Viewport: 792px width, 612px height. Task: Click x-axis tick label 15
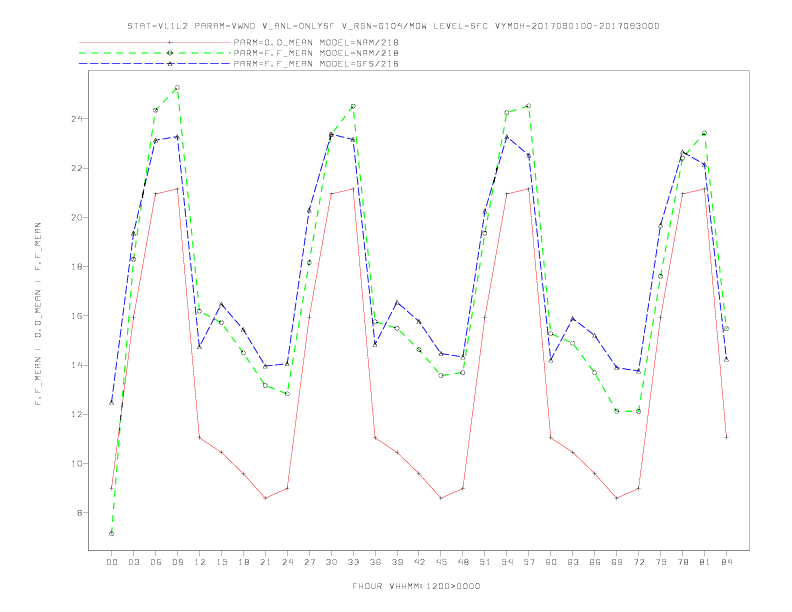coord(221,562)
